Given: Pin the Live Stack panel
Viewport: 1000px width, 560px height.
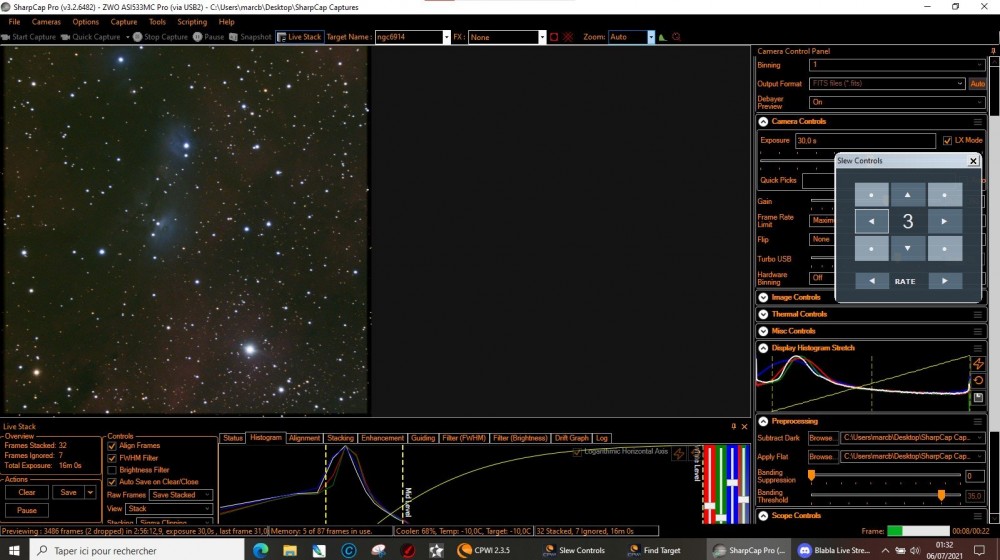Looking at the screenshot, I should (x=733, y=426).
